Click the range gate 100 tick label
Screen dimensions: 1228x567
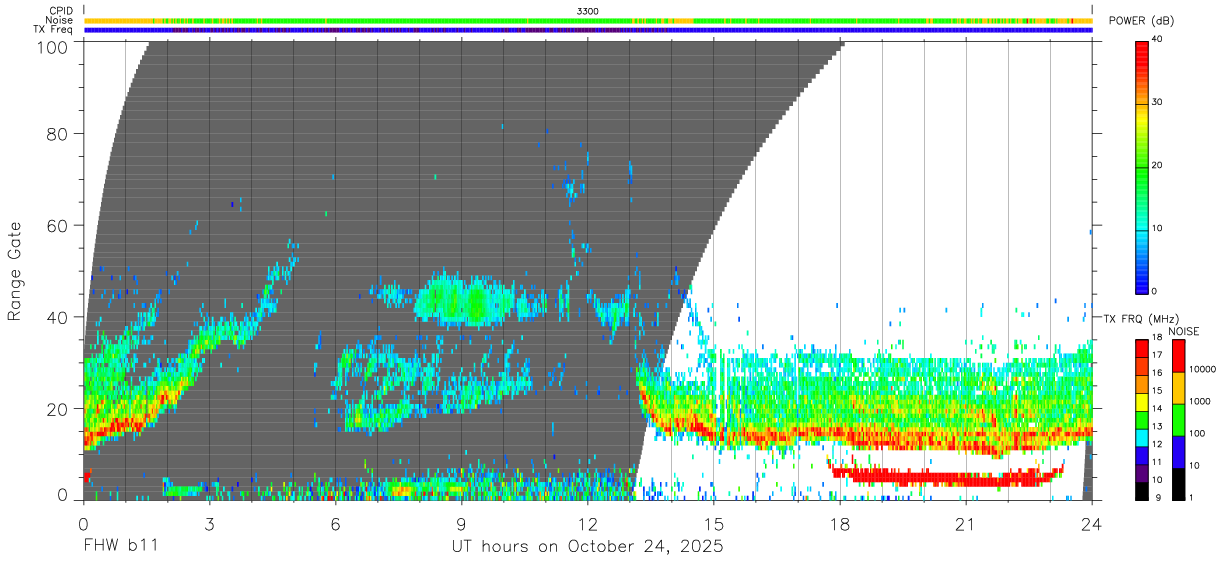click(x=53, y=47)
